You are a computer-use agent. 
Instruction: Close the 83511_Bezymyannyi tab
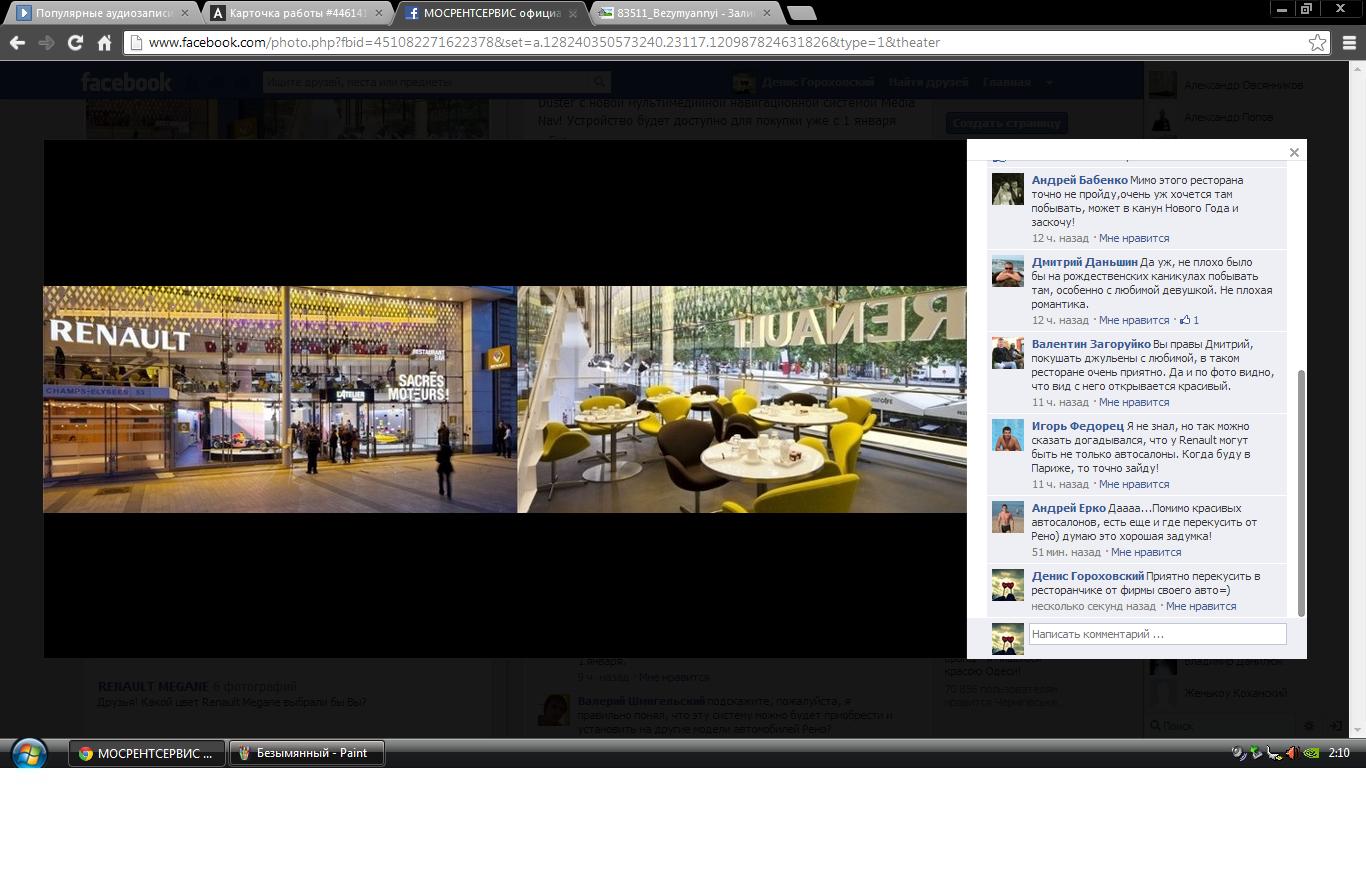(x=767, y=13)
